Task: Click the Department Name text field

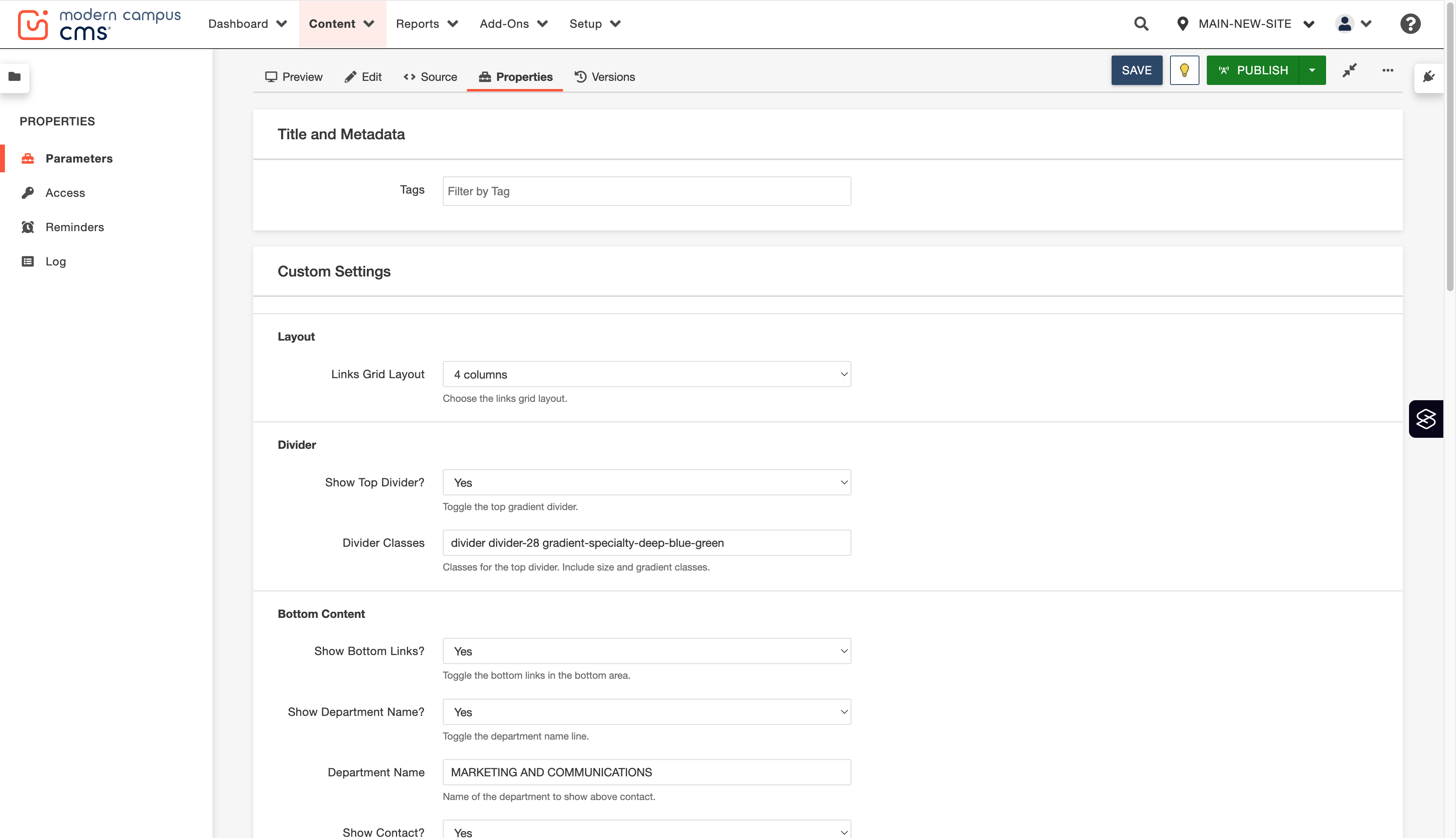Action: click(x=647, y=772)
